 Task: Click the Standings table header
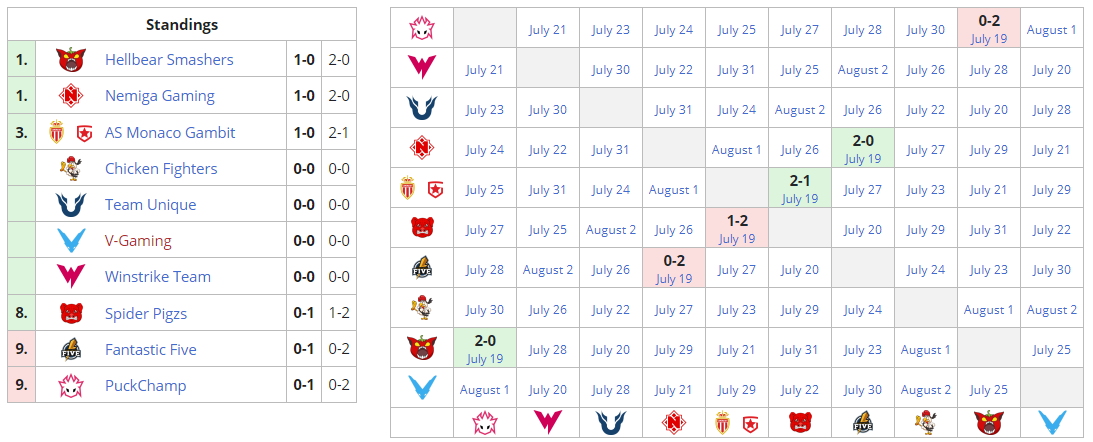tap(182, 25)
